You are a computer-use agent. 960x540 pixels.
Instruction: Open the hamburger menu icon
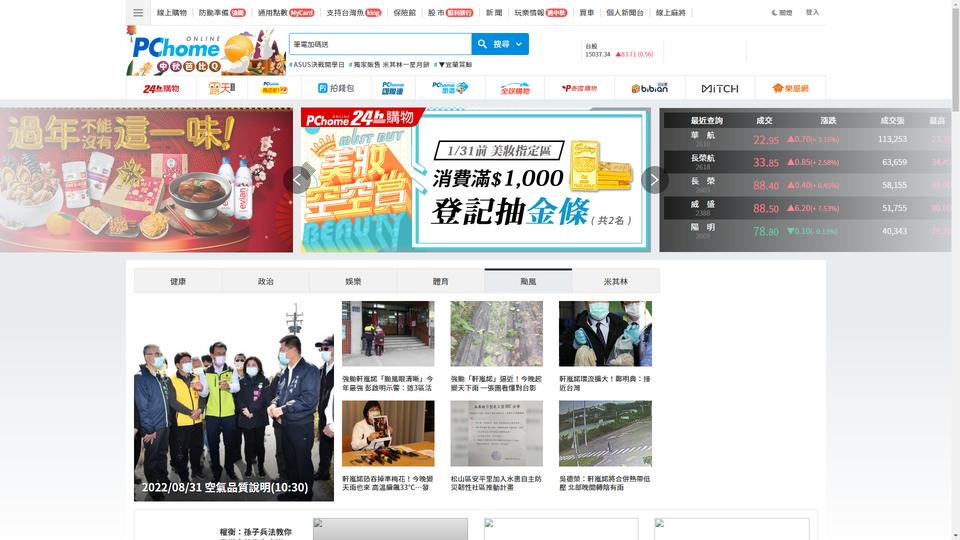pyautogui.click(x=138, y=12)
